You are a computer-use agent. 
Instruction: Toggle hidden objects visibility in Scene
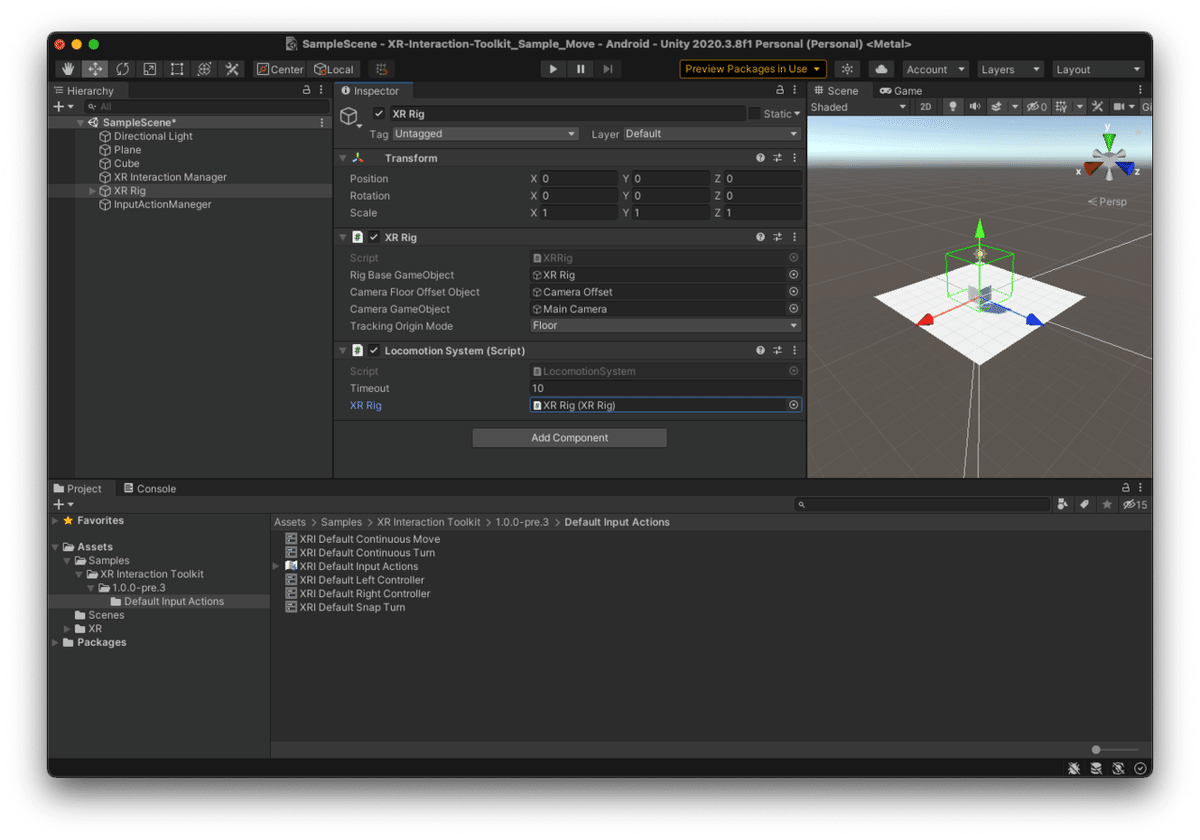click(x=1037, y=107)
